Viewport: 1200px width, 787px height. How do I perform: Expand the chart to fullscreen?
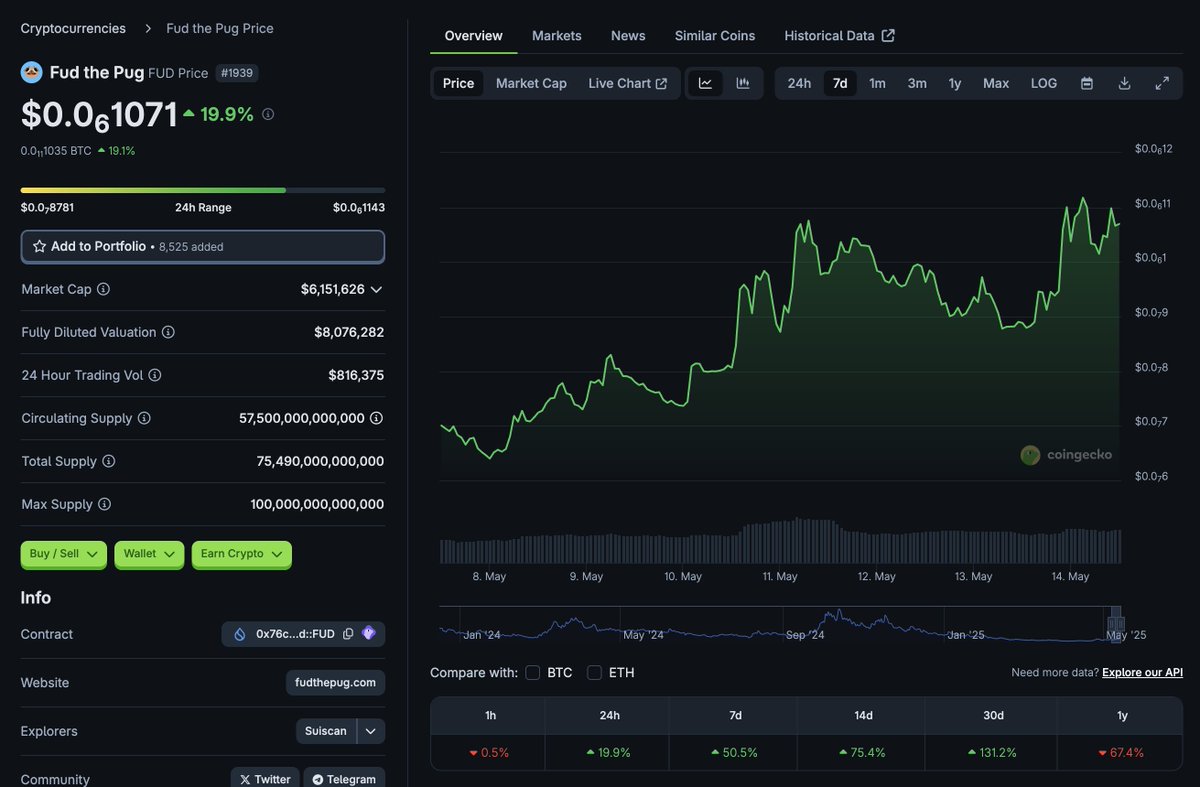coord(1162,83)
